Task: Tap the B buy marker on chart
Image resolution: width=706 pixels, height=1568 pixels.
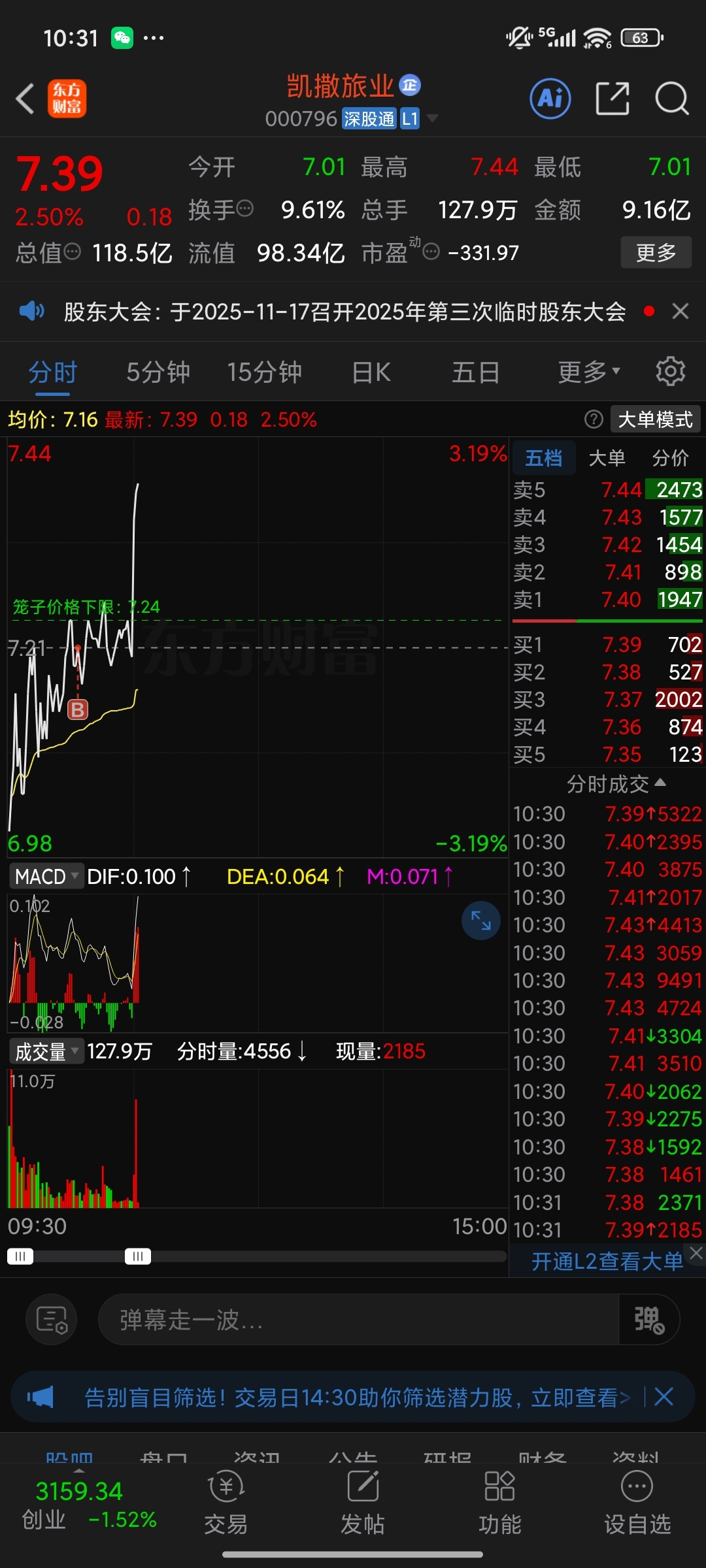Action: click(x=78, y=710)
